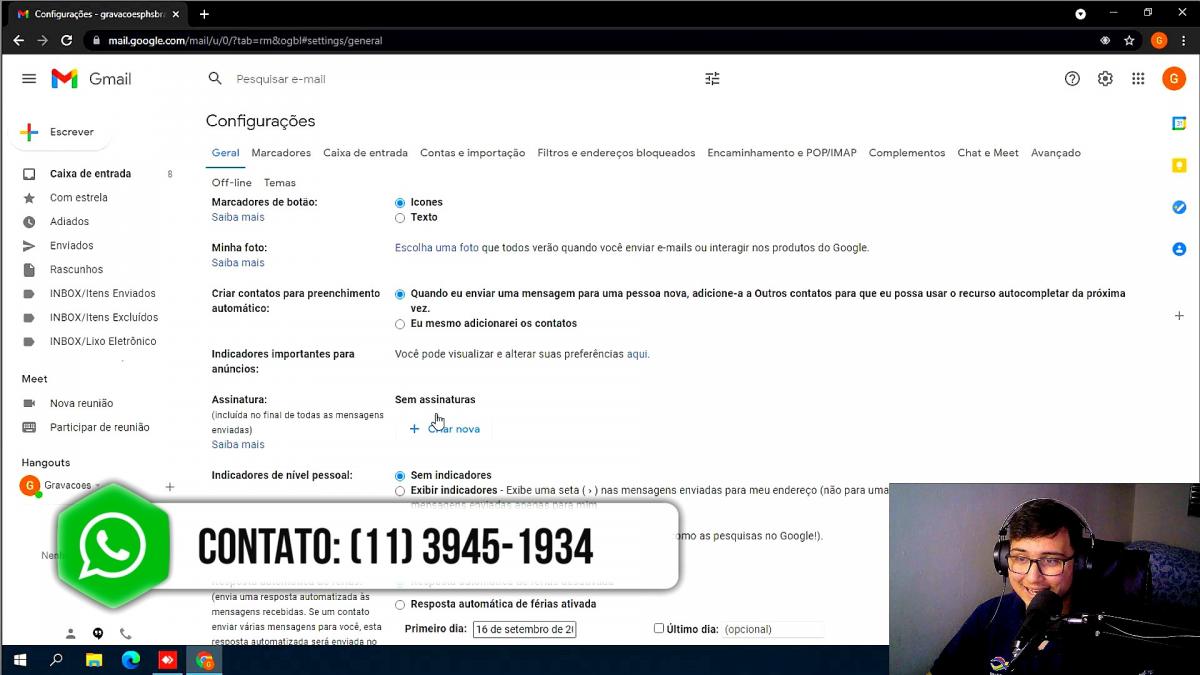Click Saiba mais under Minha foto
The image size is (1200, 675).
238,263
